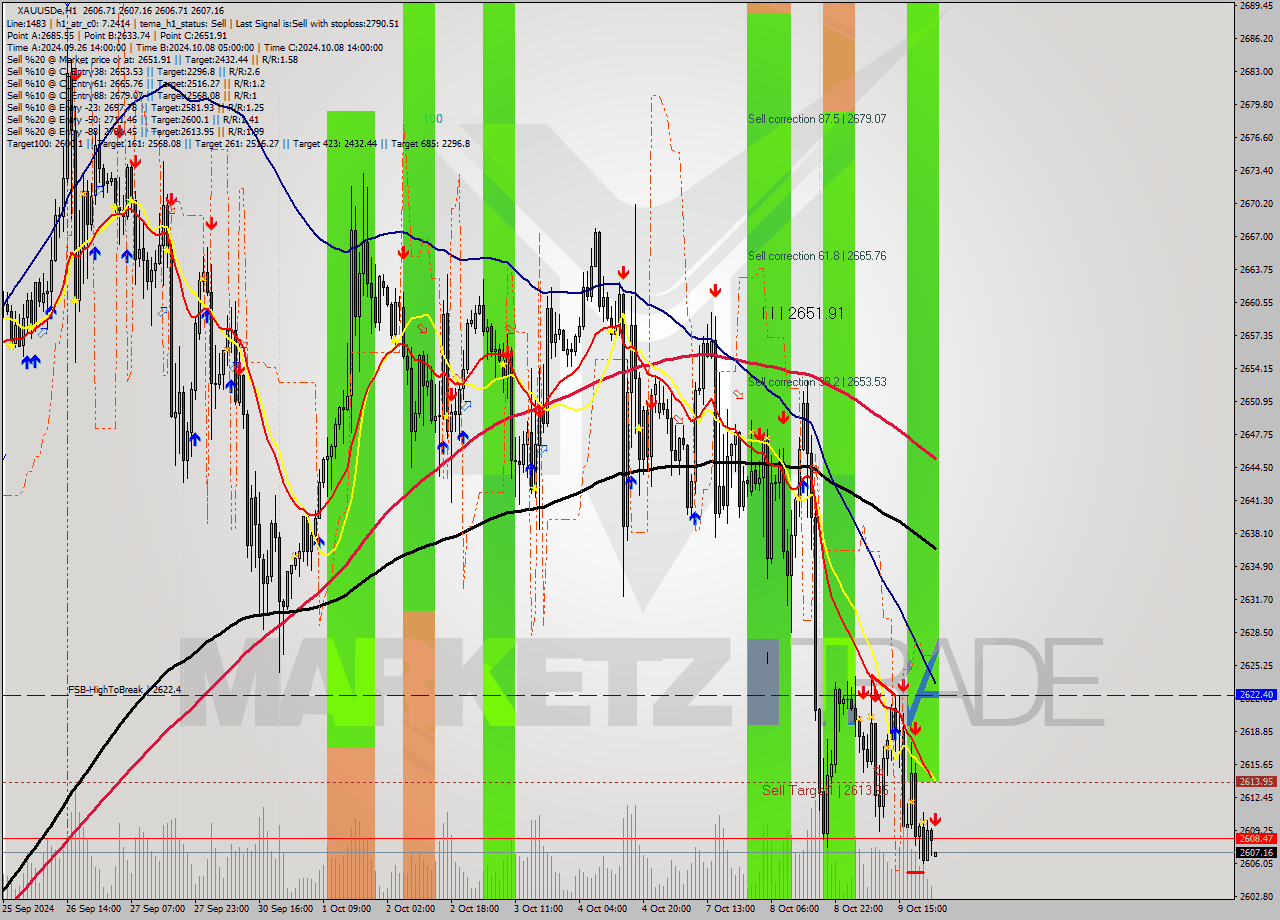The width and height of the screenshot is (1280, 920).
Task: Click the 2628.50 price axis value
Action: tap(1256, 633)
